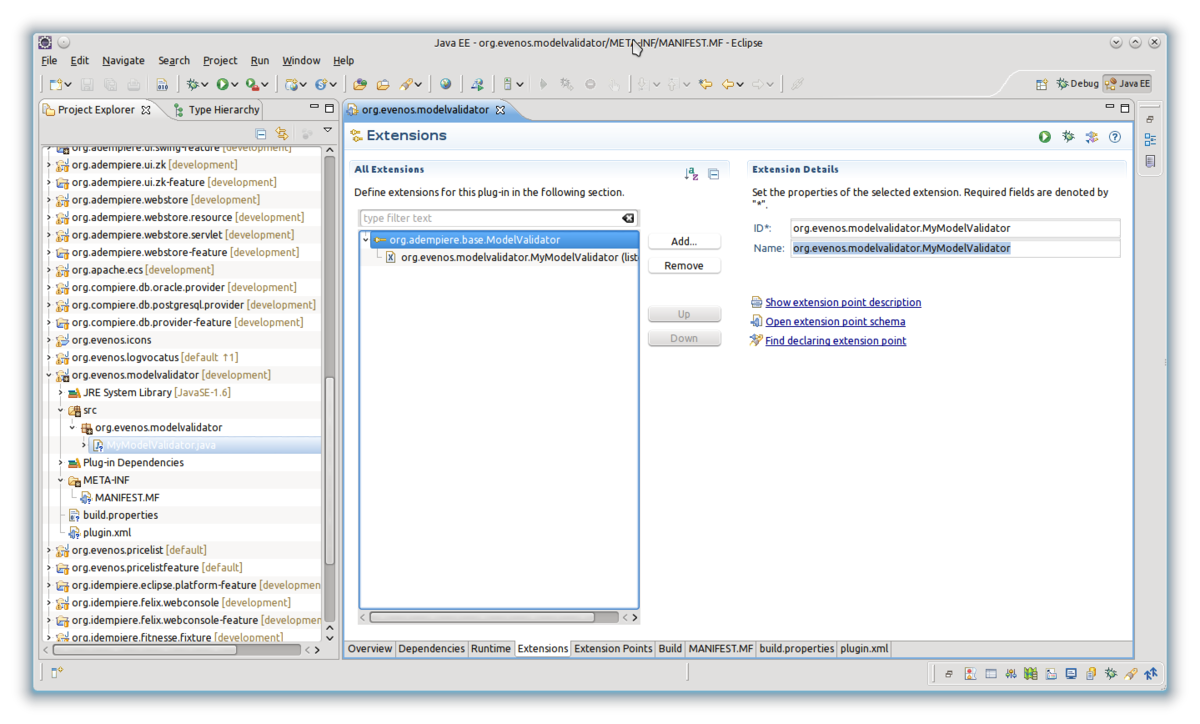
Task: Collapse the org.adempiere.base.ModelValidator extension node
Action: [366, 240]
